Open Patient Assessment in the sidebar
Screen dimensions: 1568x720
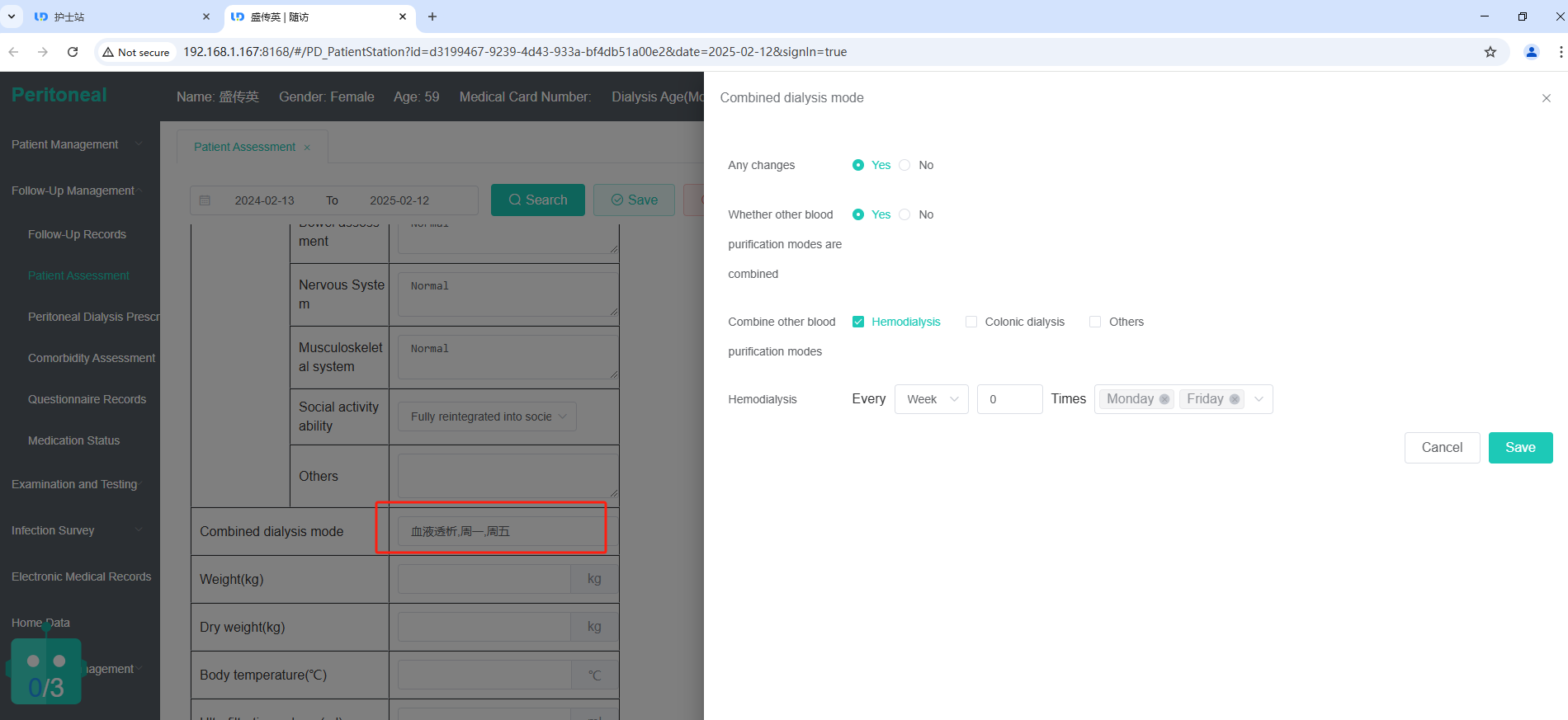point(78,275)
